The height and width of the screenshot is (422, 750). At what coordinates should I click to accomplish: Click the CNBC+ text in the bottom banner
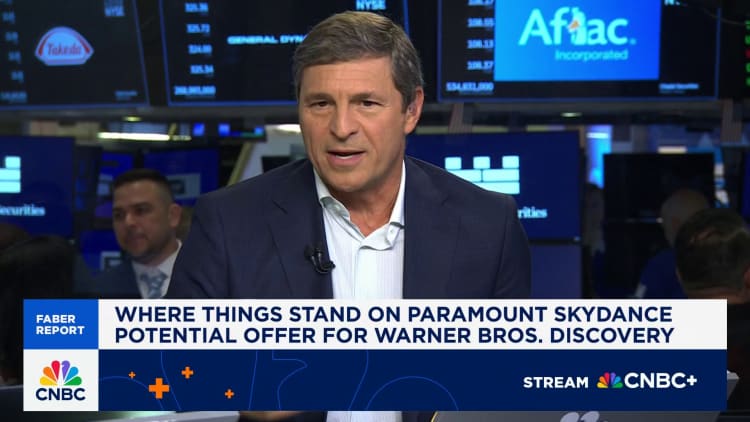[661, 381]
